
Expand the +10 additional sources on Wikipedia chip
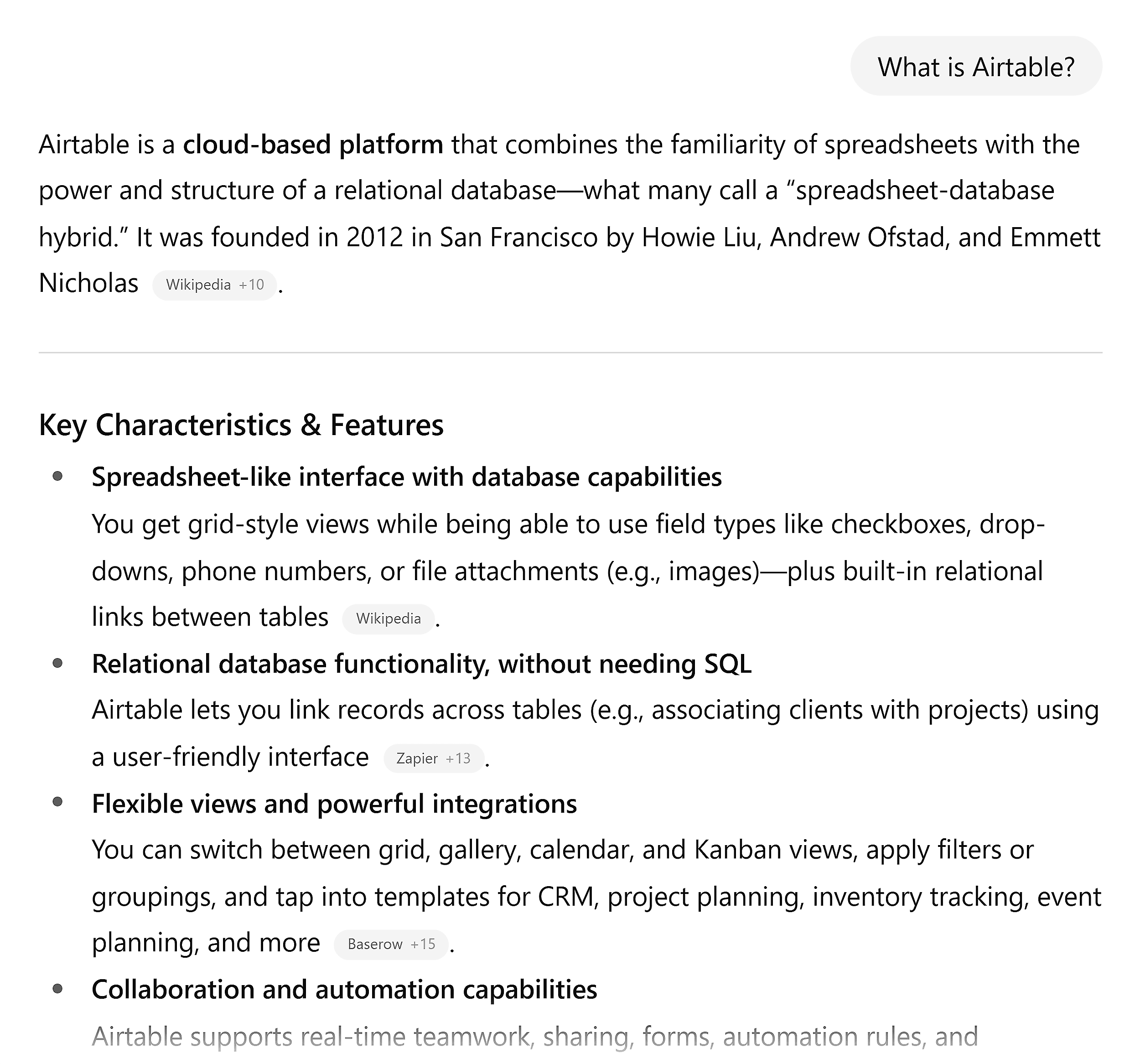pyautogui.click(x=251, y=285)
